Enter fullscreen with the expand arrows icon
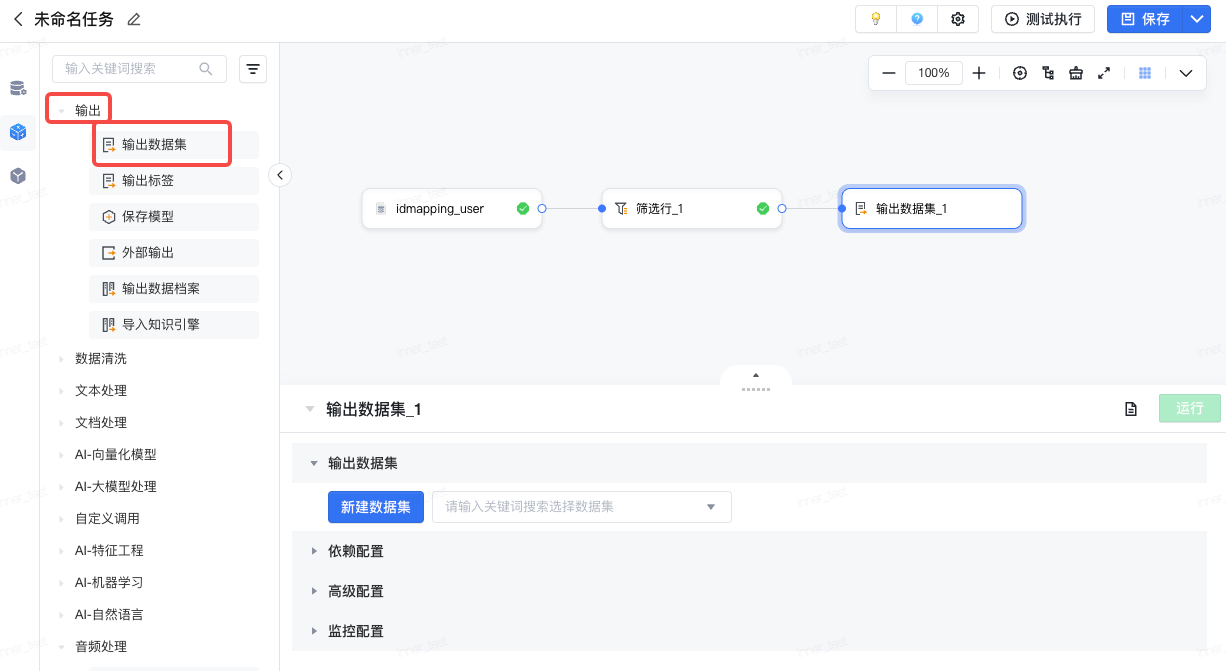 point(1104,73)
